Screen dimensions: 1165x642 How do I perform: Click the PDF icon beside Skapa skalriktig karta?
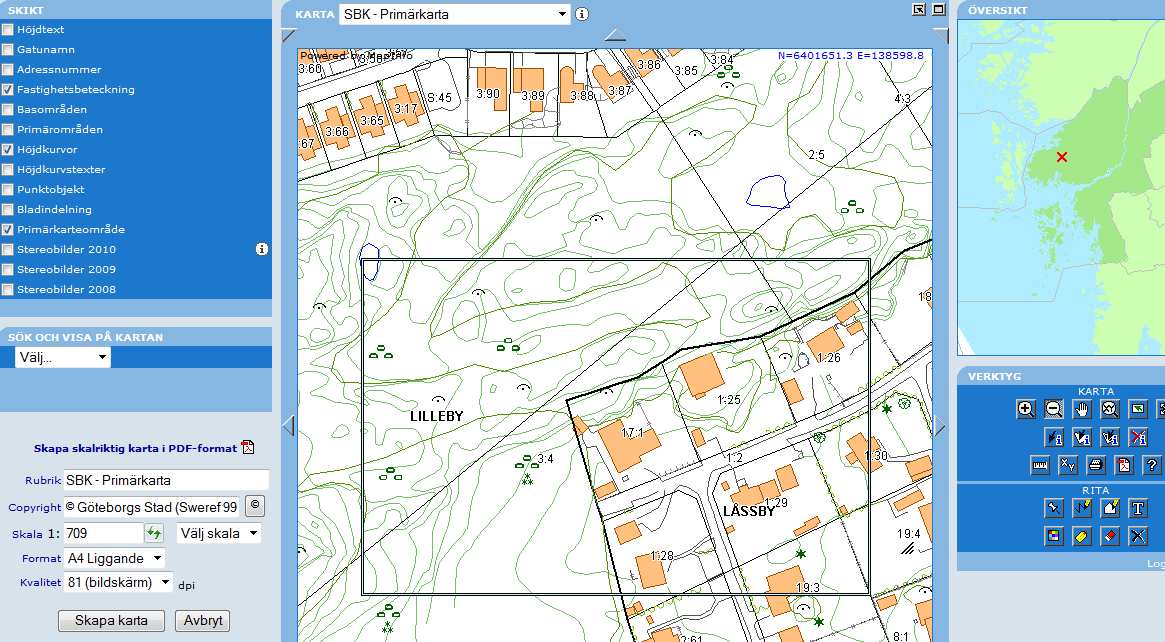[x=248, y=447]
